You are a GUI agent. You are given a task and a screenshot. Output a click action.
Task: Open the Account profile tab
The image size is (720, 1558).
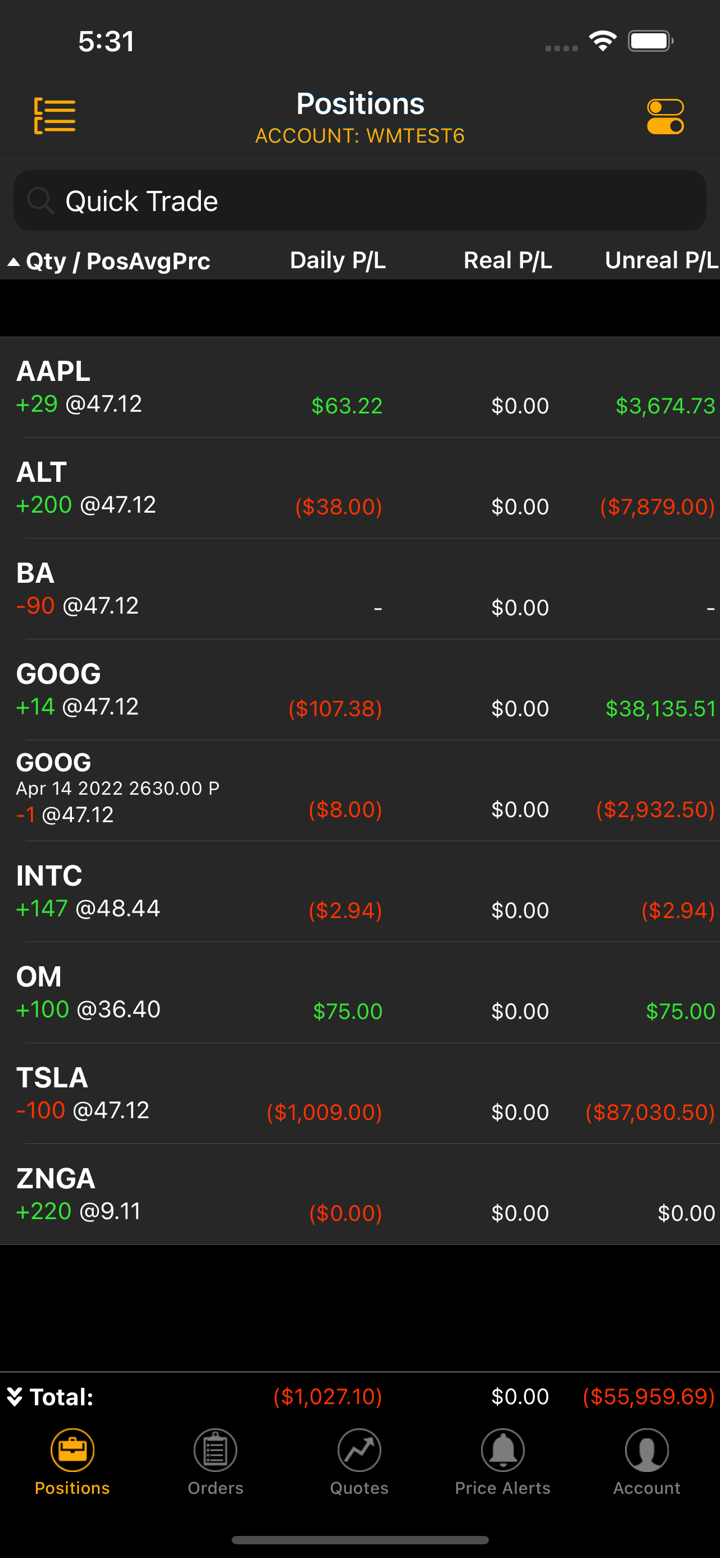click(x=646, y=1462)
